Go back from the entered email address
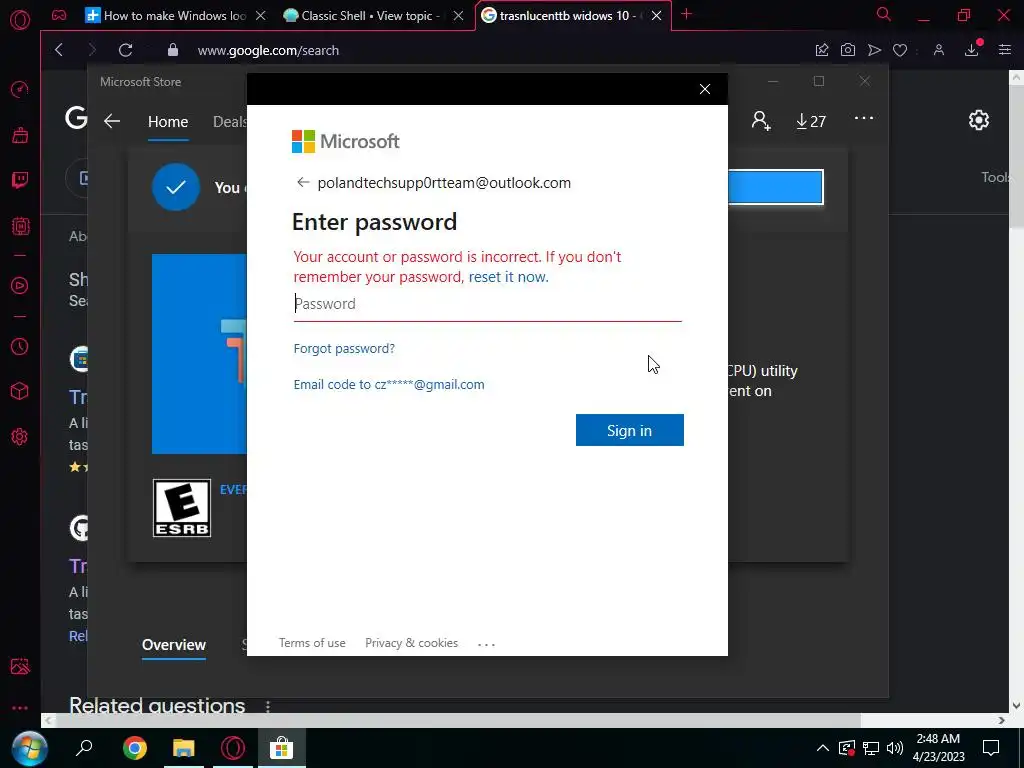The width and height of the screenshot is (1024, 768). pyautogui.click(x=302, y=182)
